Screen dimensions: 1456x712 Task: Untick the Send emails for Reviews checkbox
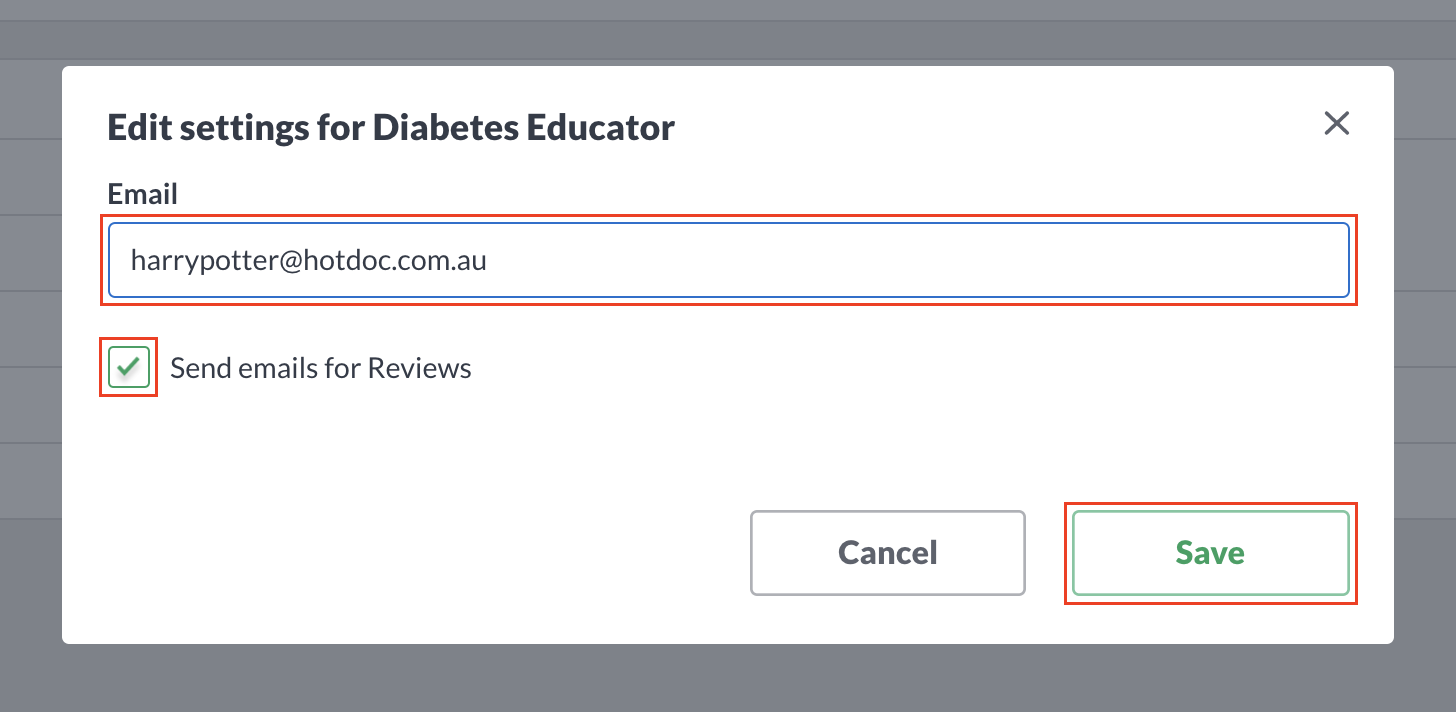[x=129, y=367]
